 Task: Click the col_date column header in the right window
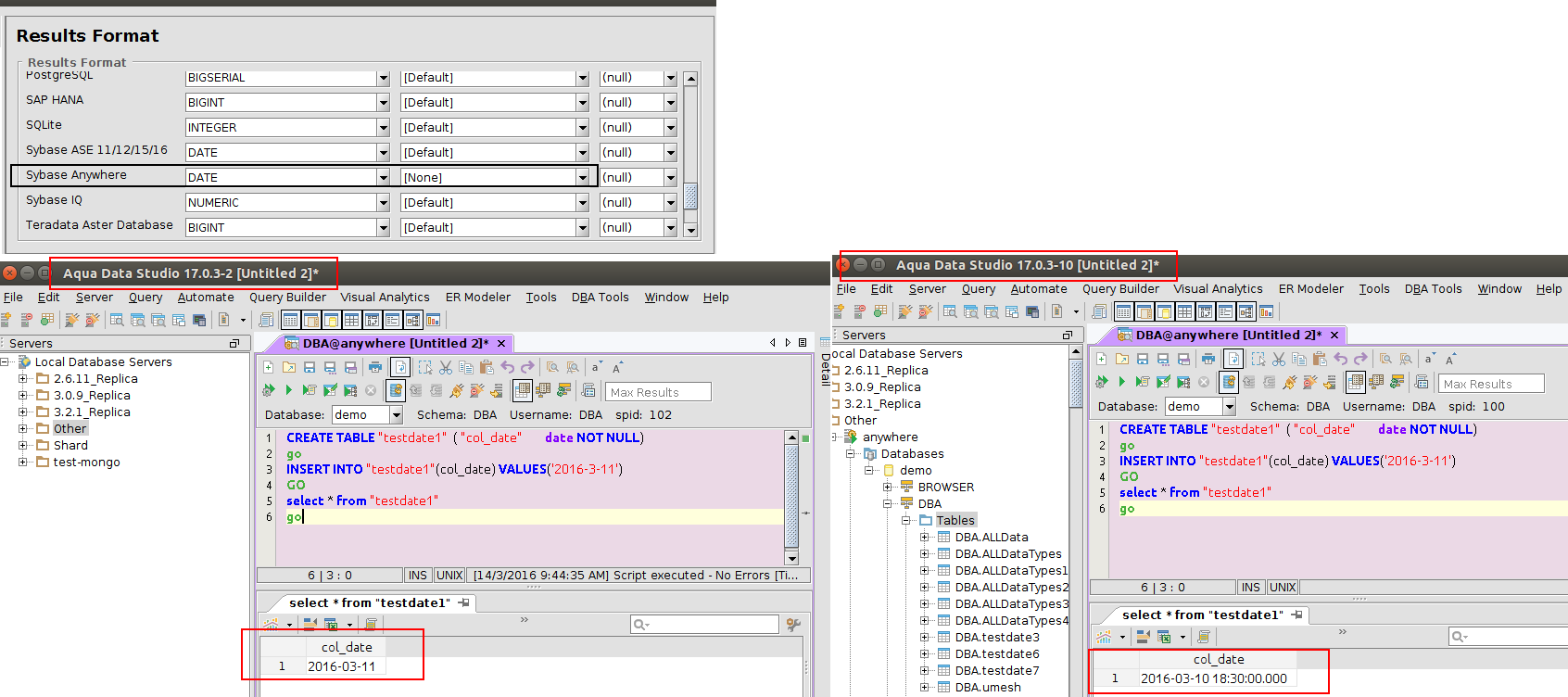pyautogui.click(x=1218, y=660)
